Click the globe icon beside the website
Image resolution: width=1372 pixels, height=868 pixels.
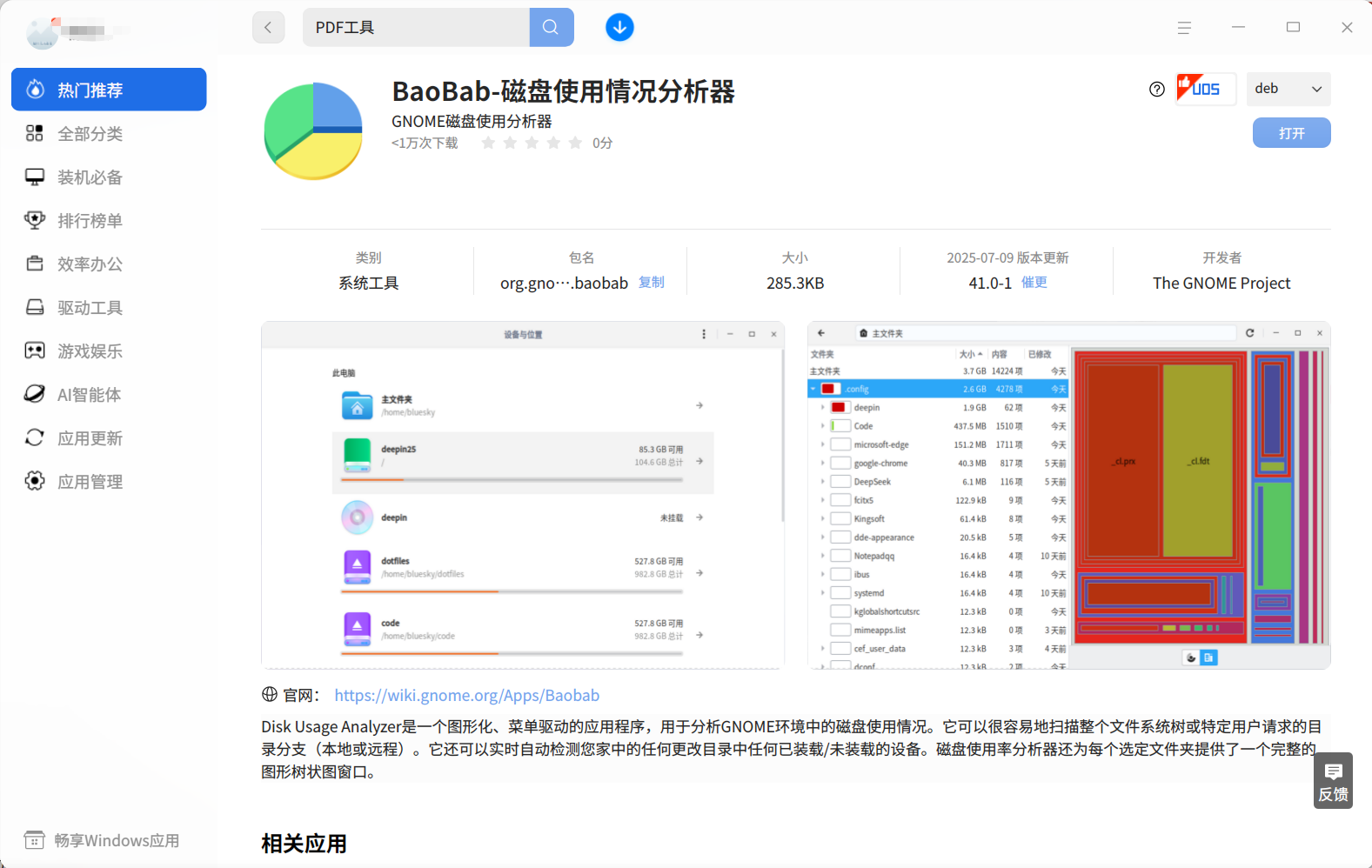(270, 694)
